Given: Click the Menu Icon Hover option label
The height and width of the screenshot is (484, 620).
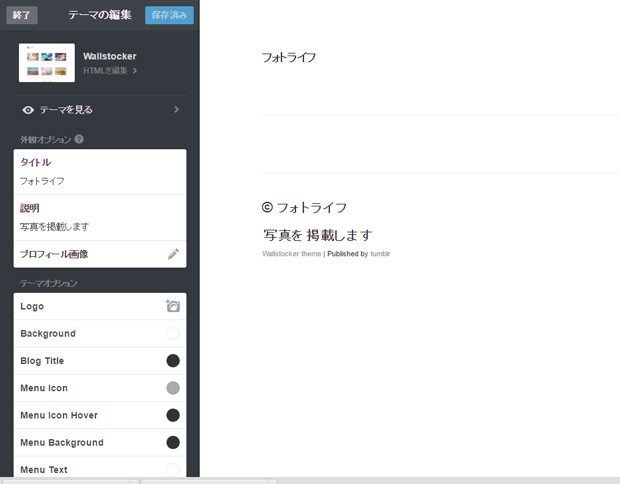Looking at the screenshot, I should (59, 415).
